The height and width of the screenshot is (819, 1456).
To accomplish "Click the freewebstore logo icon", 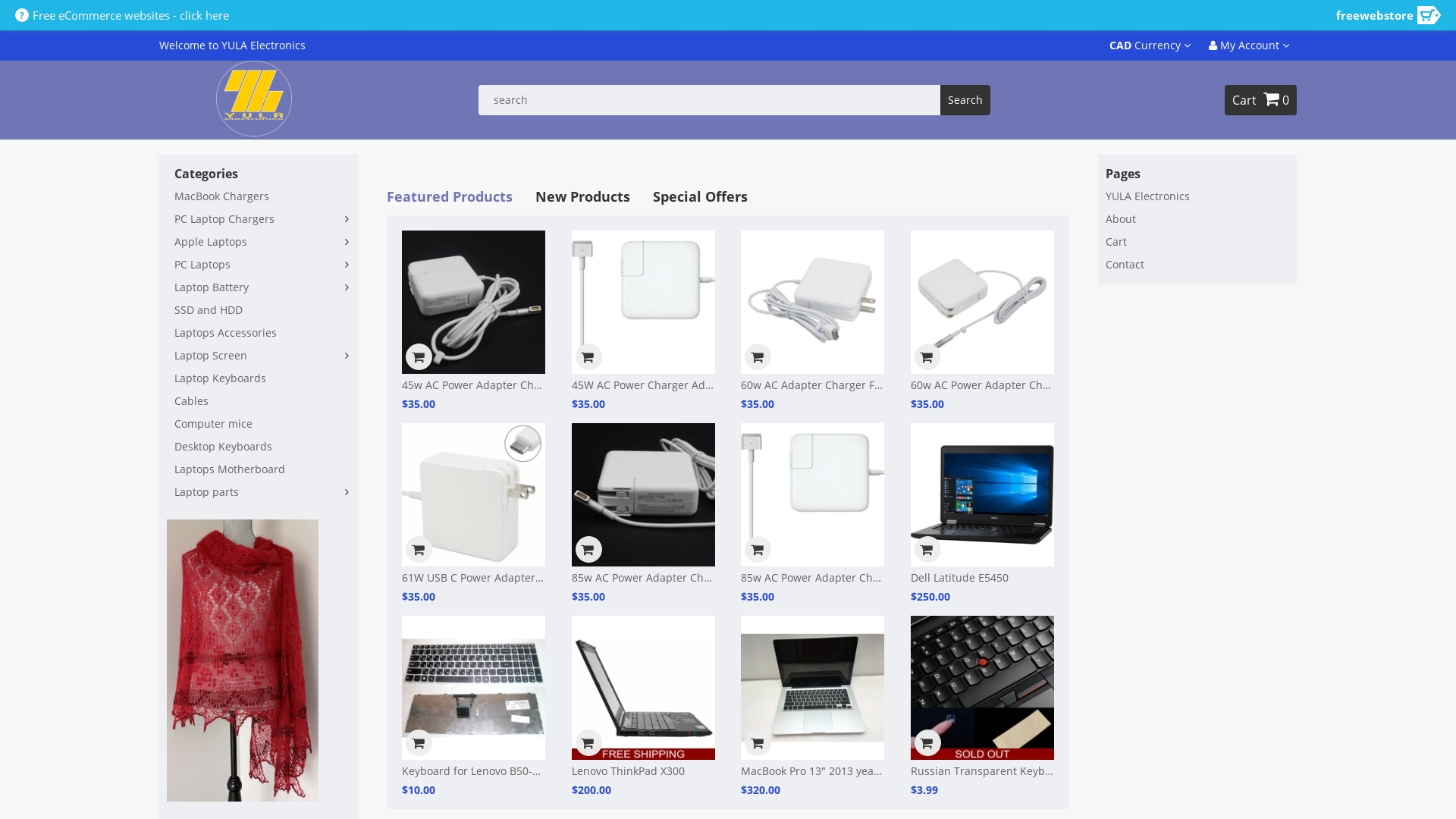I will coord(1429,15).
